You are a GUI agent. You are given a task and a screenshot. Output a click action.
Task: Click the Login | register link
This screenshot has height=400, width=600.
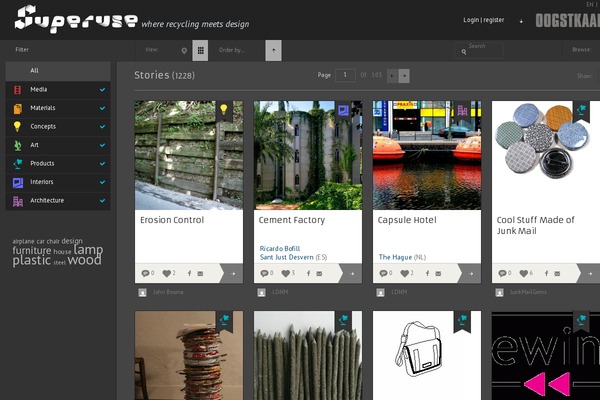(x=484, y=20)
